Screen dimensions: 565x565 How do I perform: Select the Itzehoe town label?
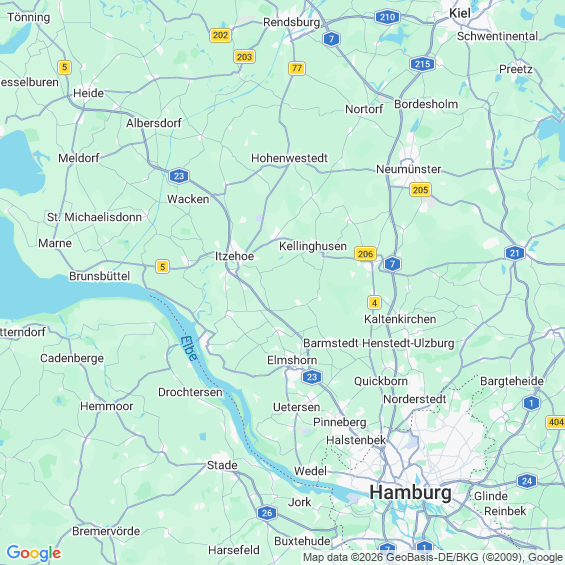[235, 256]
